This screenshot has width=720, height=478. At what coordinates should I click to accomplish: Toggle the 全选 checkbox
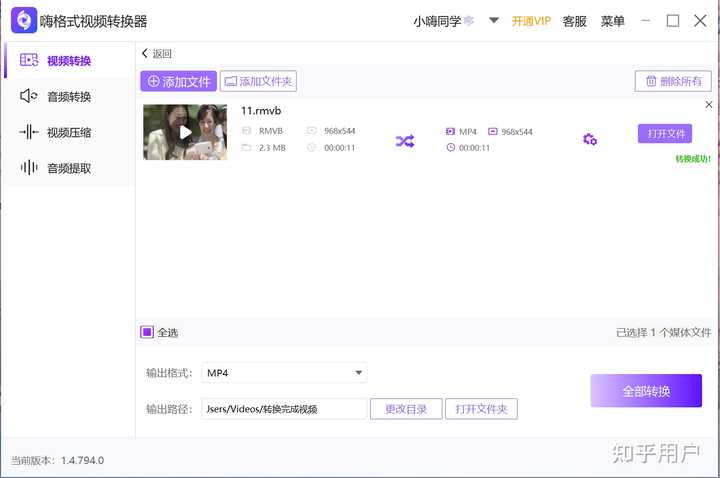147,332
